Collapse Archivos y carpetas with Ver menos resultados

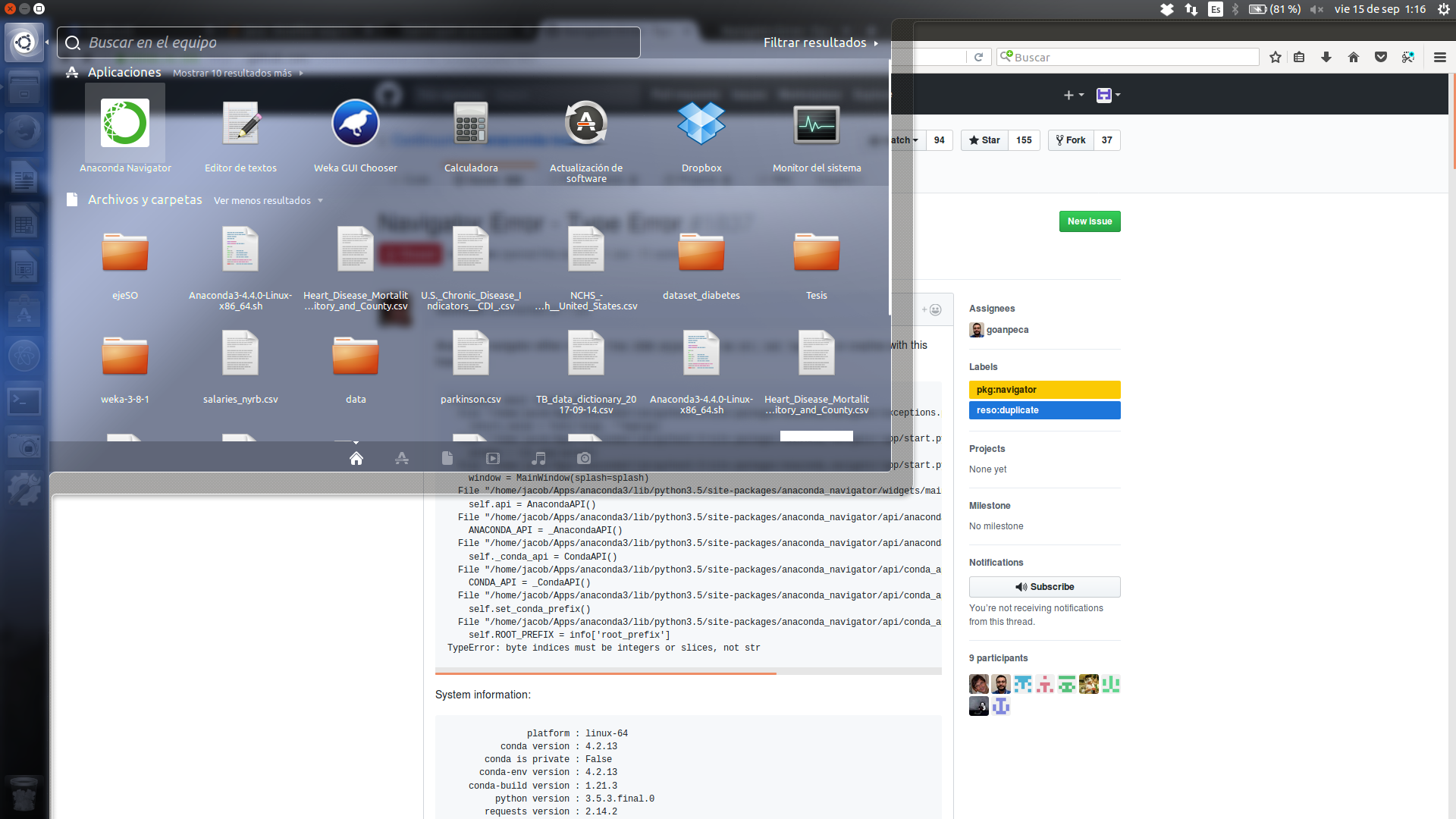pos(262,200)
